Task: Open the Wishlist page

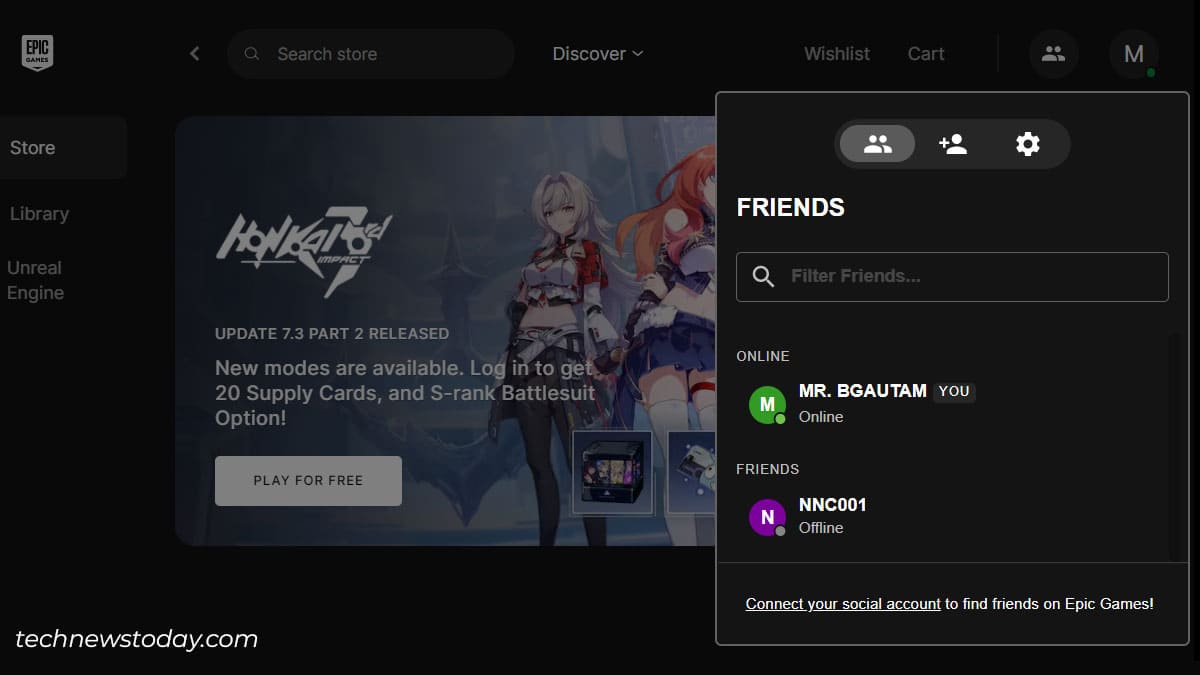Action: (836, 54)
